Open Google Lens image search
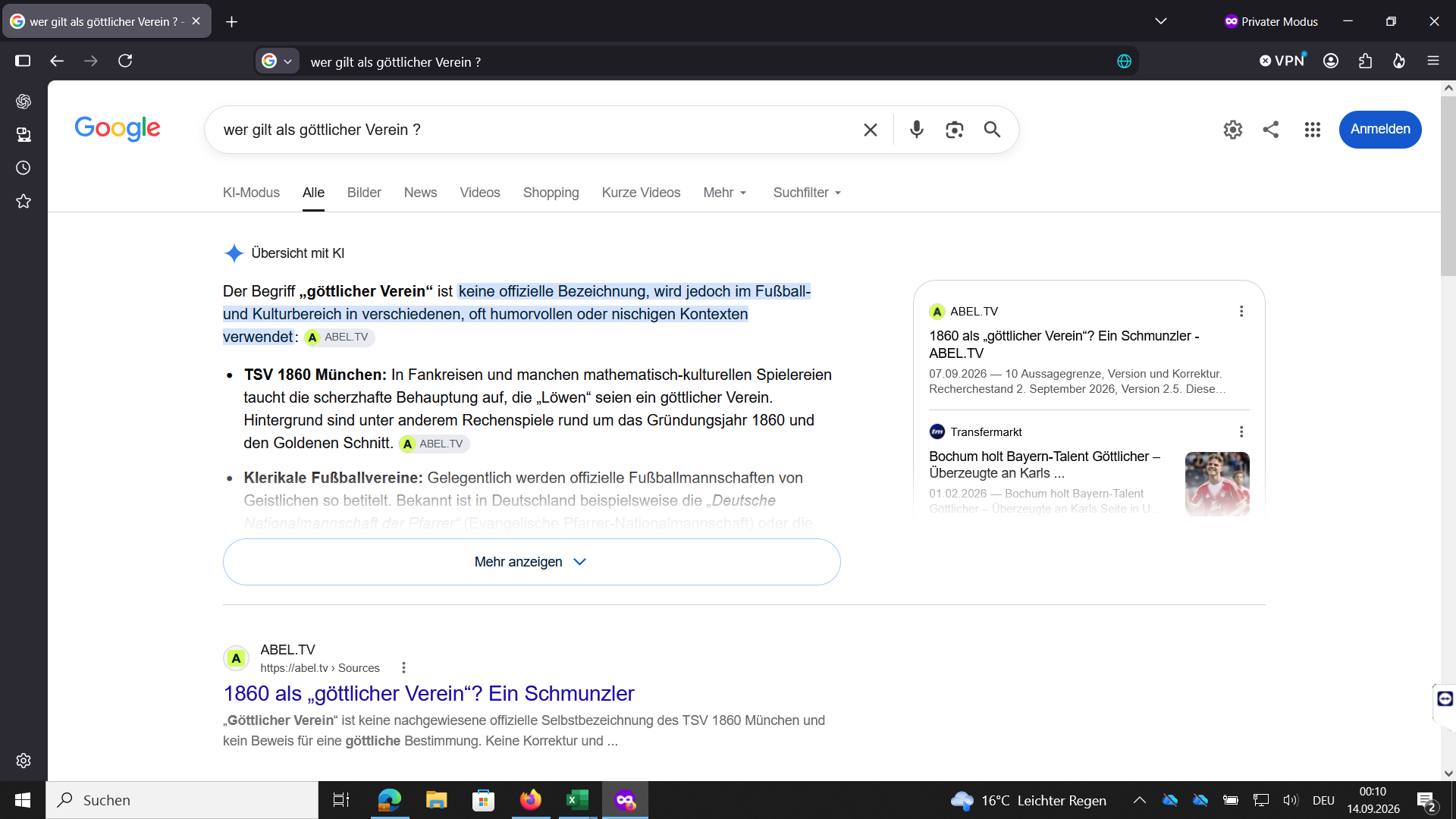The width and height of the screenshot is (1456, 819). (955, 130)
